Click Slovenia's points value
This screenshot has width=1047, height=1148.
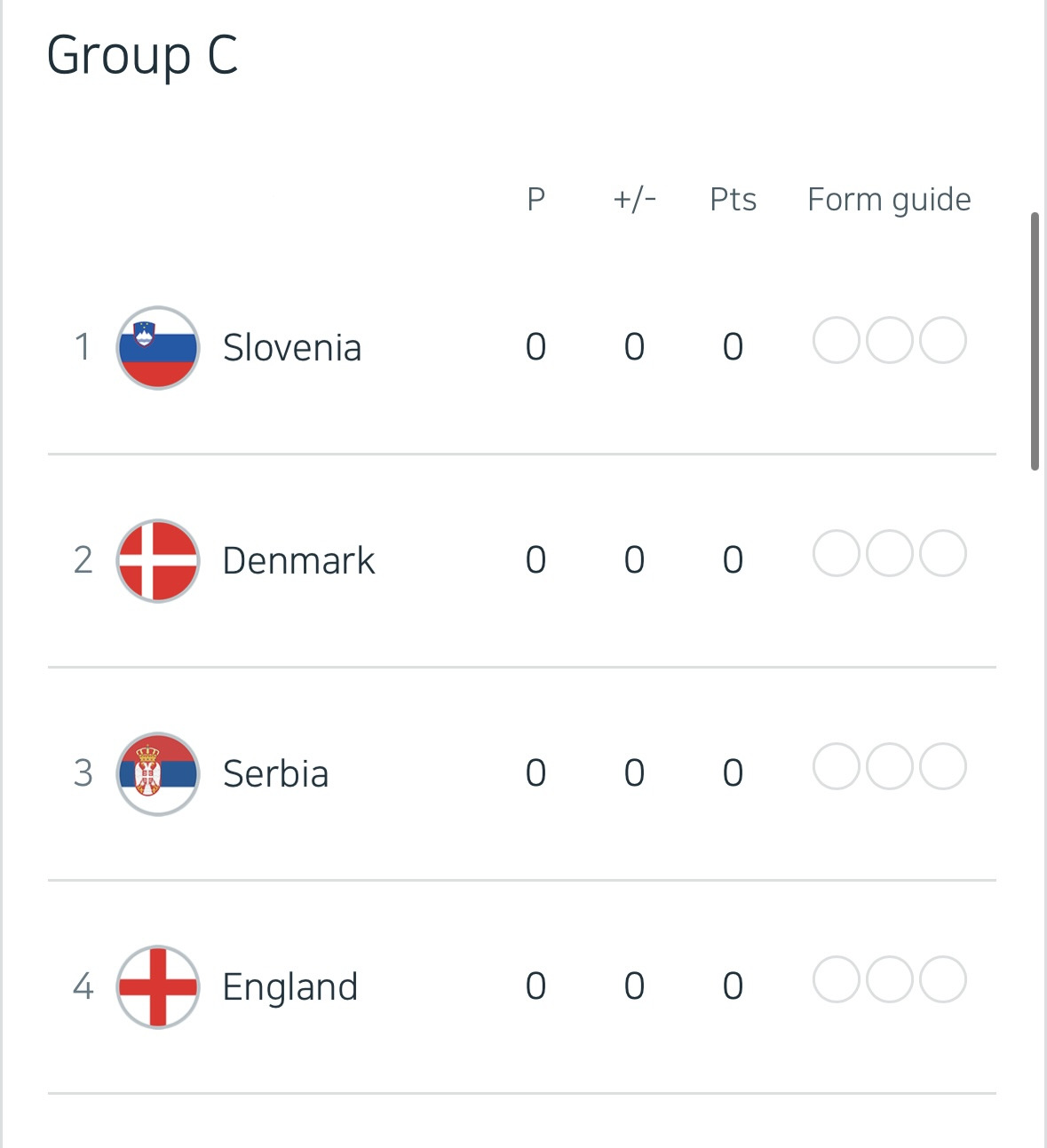[x=733, y=346]
